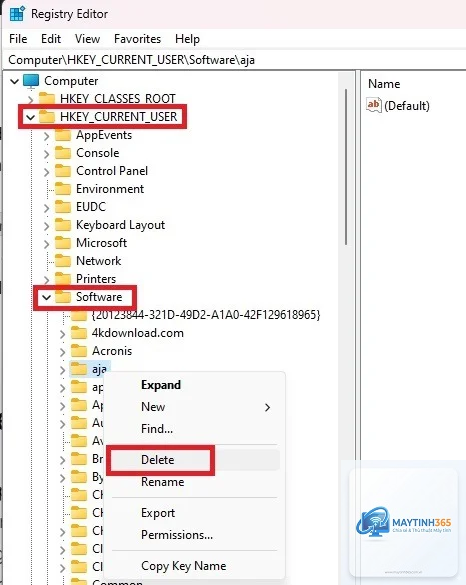This screenshot has height=585, width=466.
Task: Expand the EUDC key chevron
Action: [47, 207]
